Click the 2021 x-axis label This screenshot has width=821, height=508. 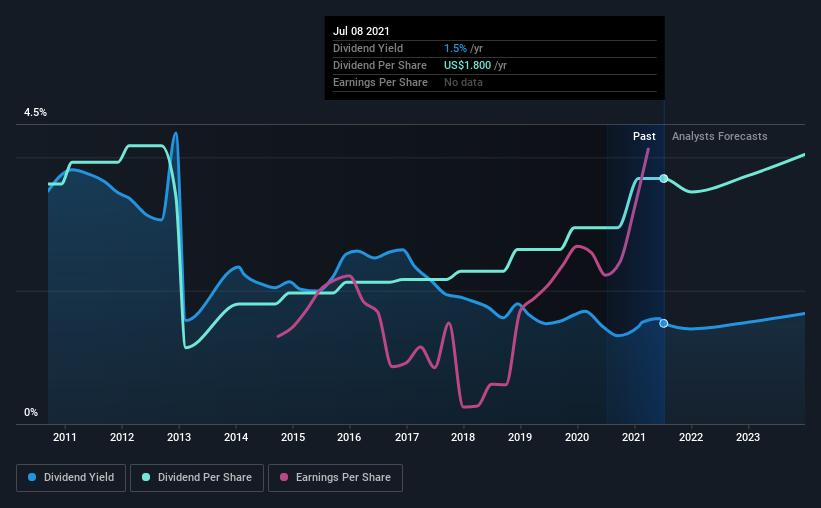(634, 437)
